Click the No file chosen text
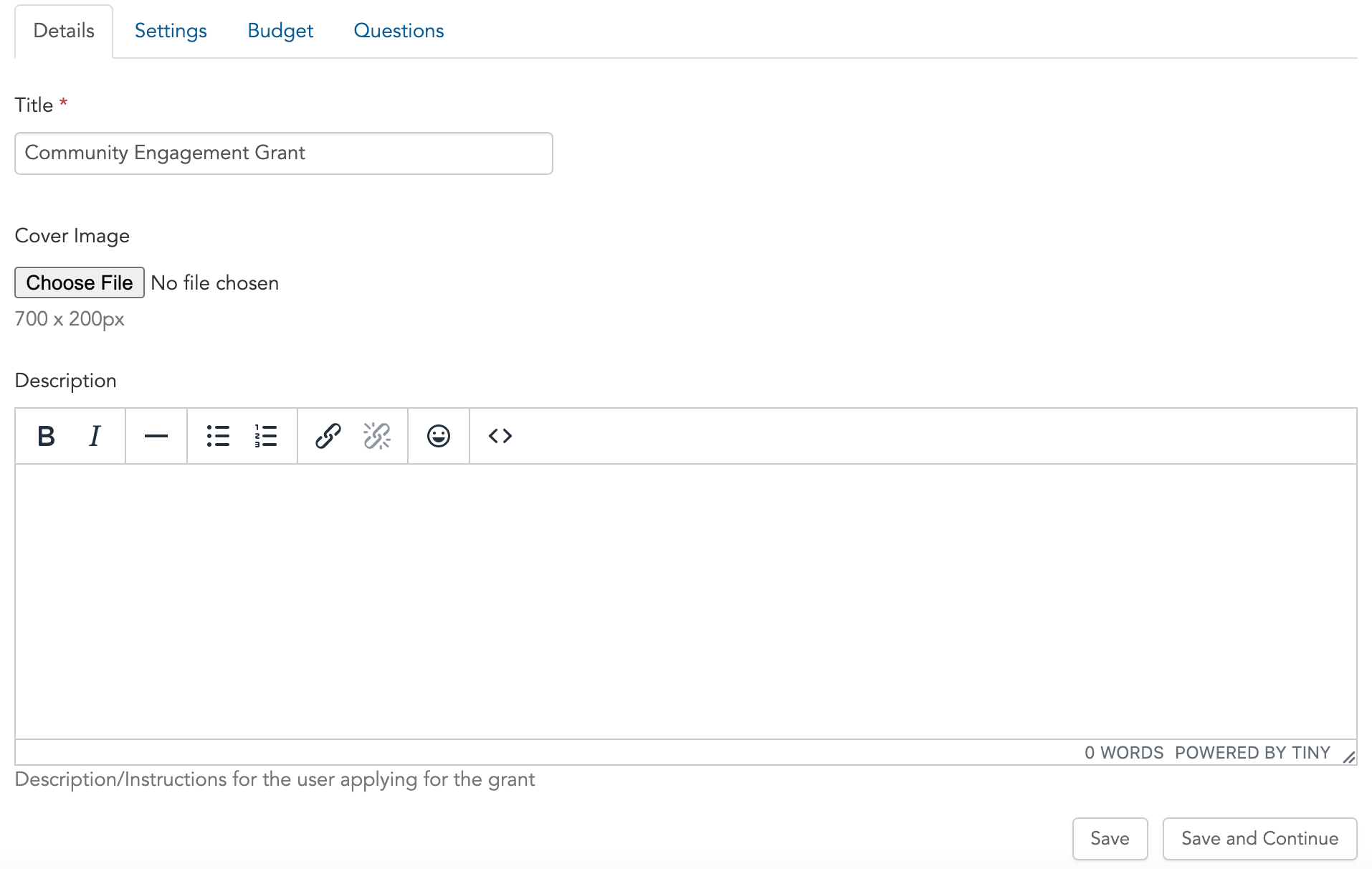 214,283
